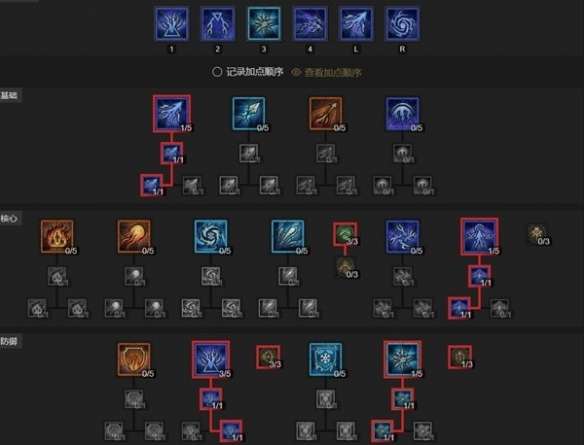Click the defensive passive node showing 1/3
Viewport: 584px width, 445px height.
point(460,357)
